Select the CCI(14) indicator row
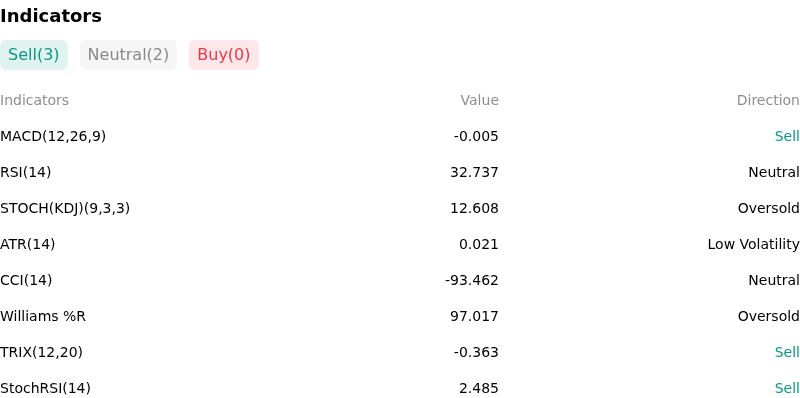The image size is (800, 398). [400, 280]
